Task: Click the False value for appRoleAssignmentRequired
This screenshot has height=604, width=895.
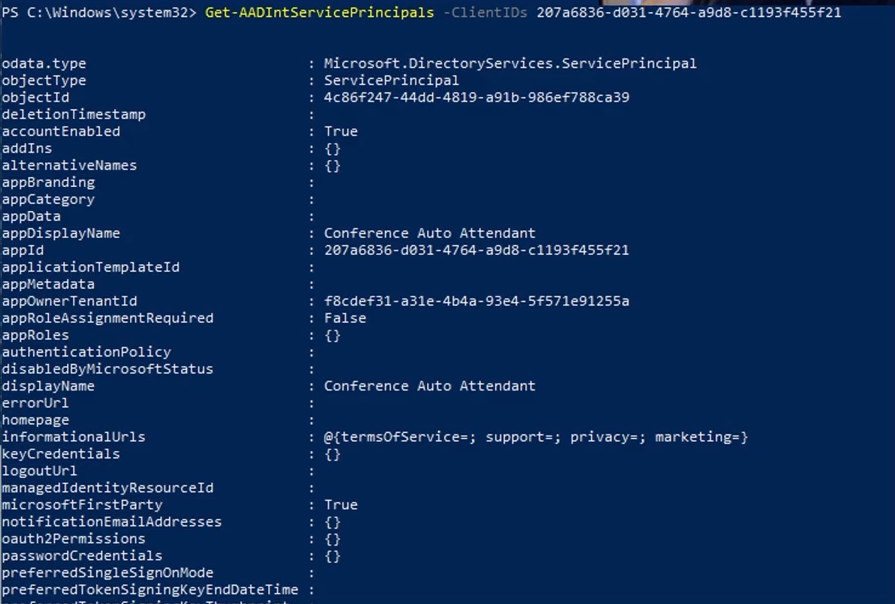Action: [x=345, y=319]
